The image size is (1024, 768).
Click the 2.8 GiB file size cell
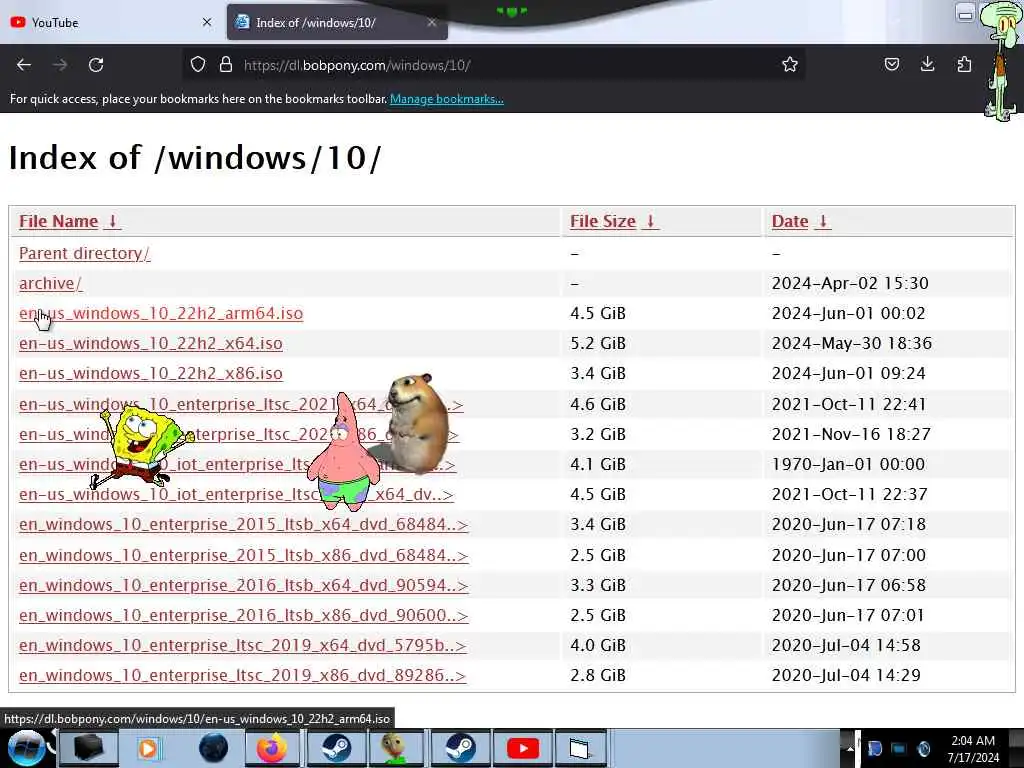[x=598, y=675]
